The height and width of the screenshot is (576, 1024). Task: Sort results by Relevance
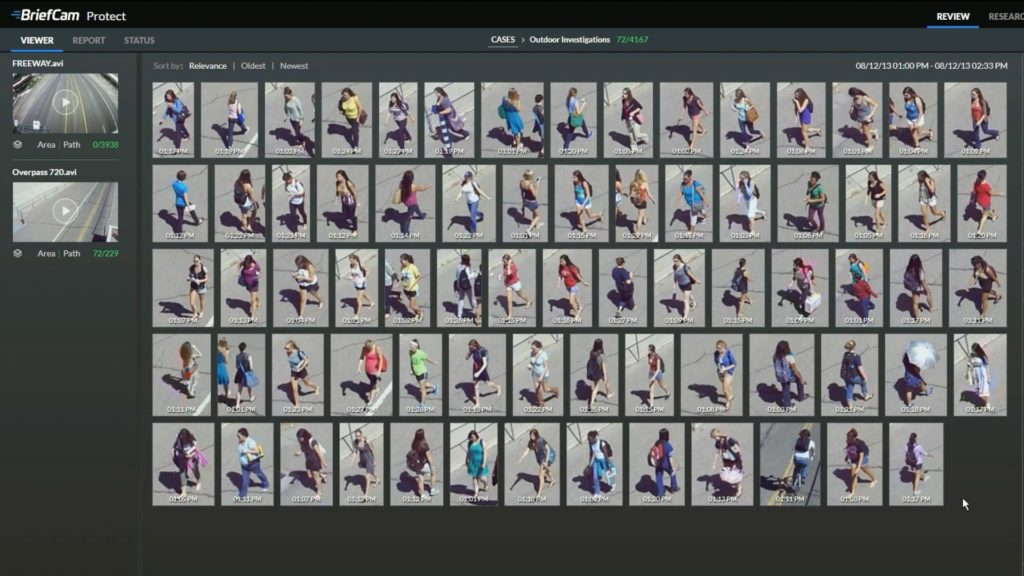(207, 66)
